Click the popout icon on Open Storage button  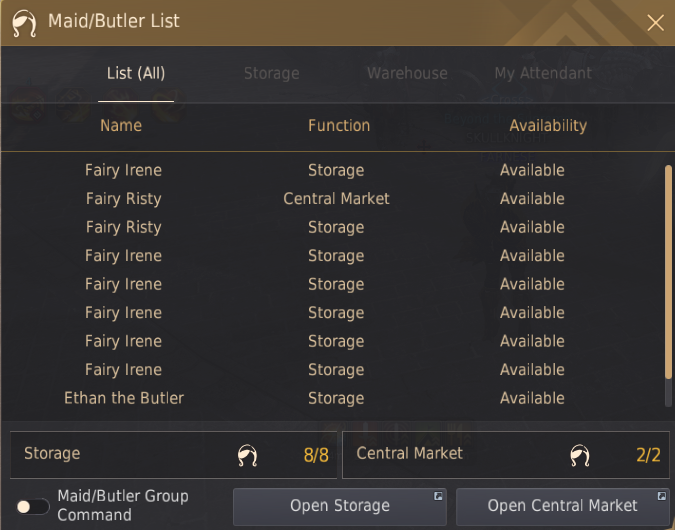(x=438, y=496)
